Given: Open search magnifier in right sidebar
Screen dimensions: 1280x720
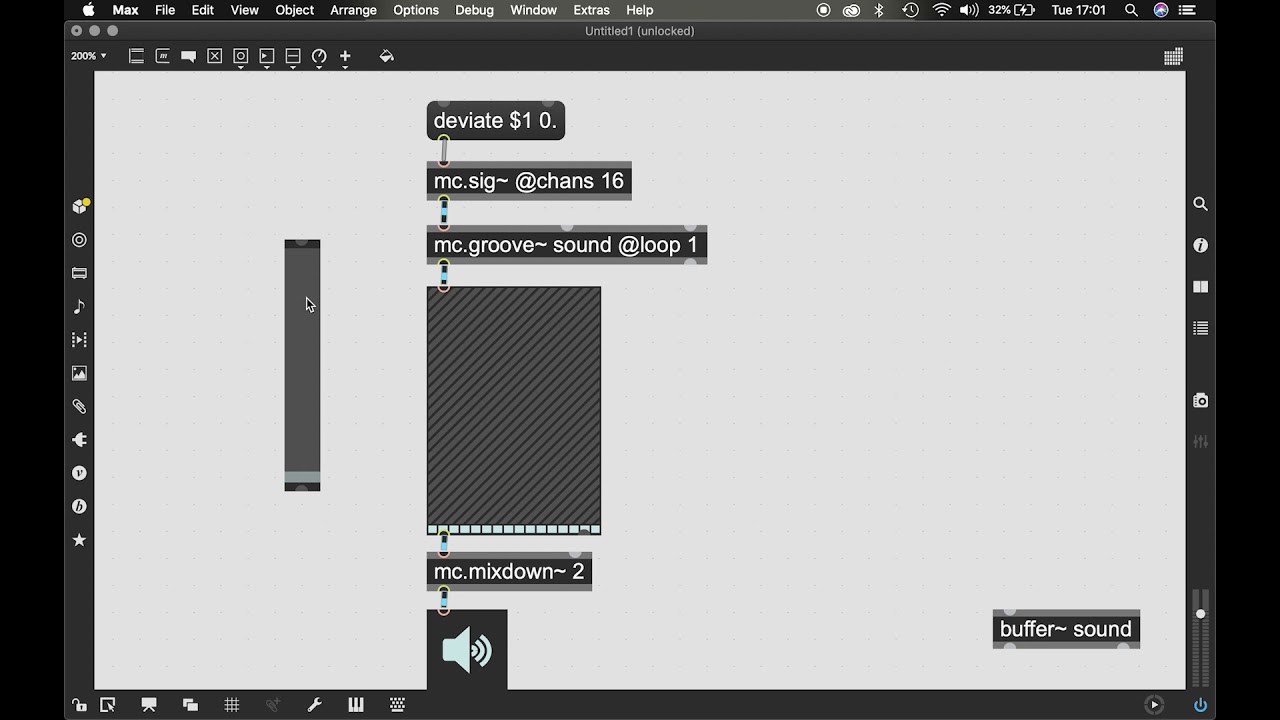Looking at the screenshot, I should click(x=1200, y=204).
